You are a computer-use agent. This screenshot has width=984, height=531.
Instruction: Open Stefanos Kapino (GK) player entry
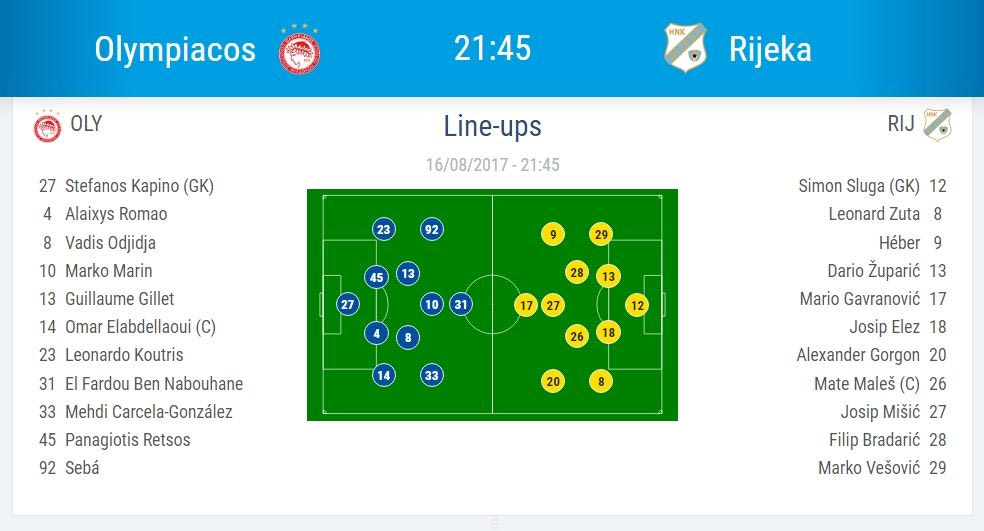(x=139, y=186)
